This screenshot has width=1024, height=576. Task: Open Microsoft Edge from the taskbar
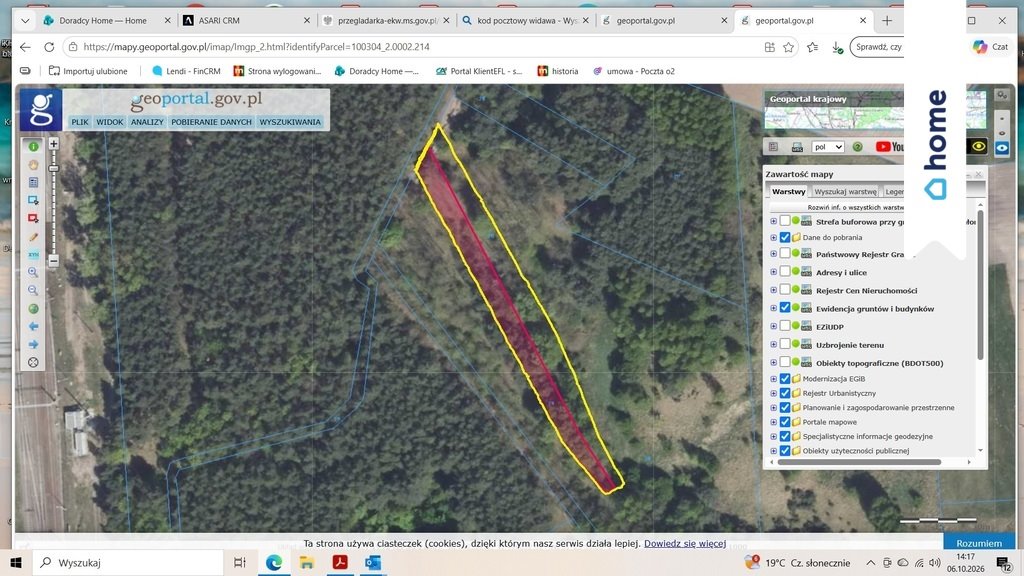click(x=274, y=562)
